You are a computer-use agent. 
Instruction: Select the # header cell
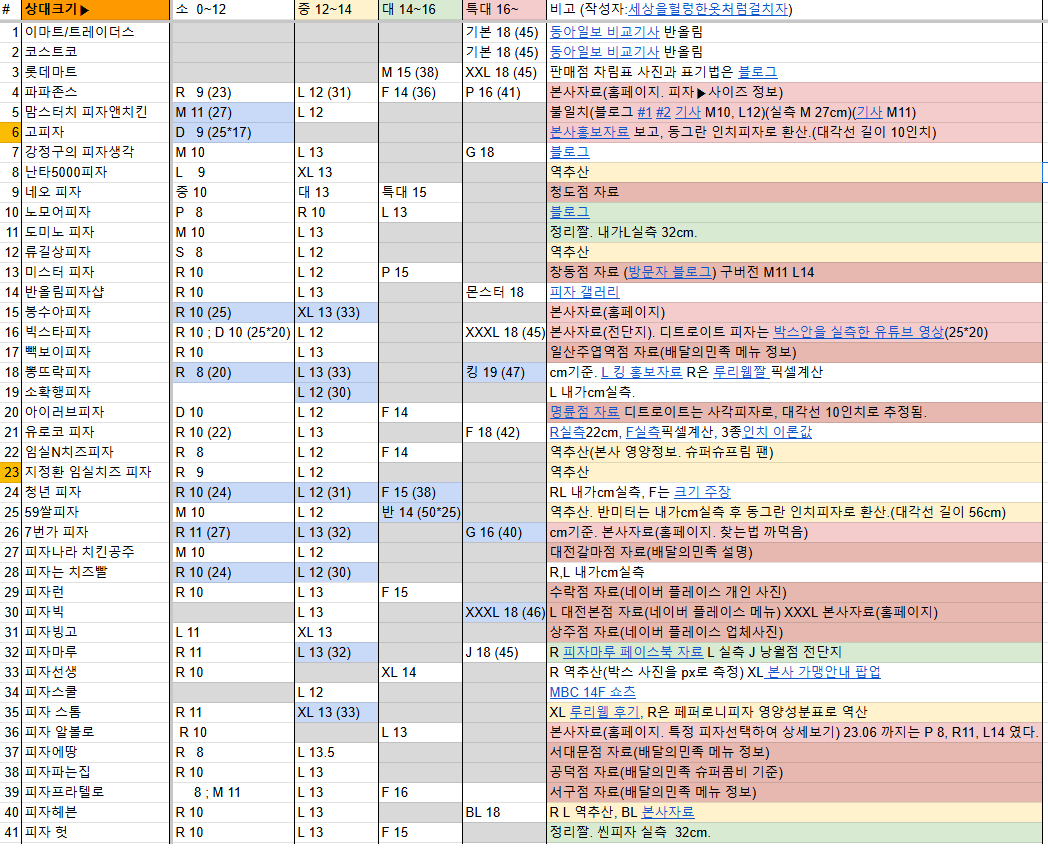11,9
